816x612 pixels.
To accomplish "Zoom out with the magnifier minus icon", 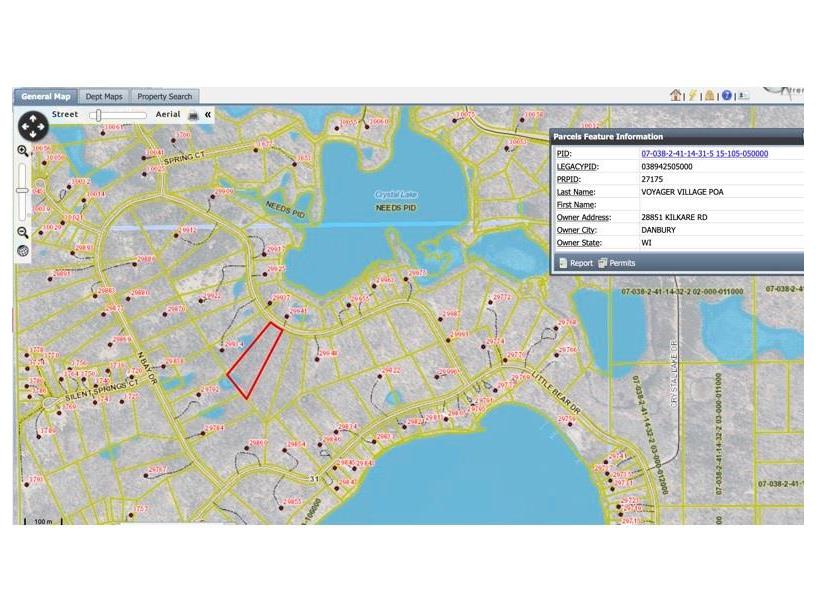I will tap(22, 232).
